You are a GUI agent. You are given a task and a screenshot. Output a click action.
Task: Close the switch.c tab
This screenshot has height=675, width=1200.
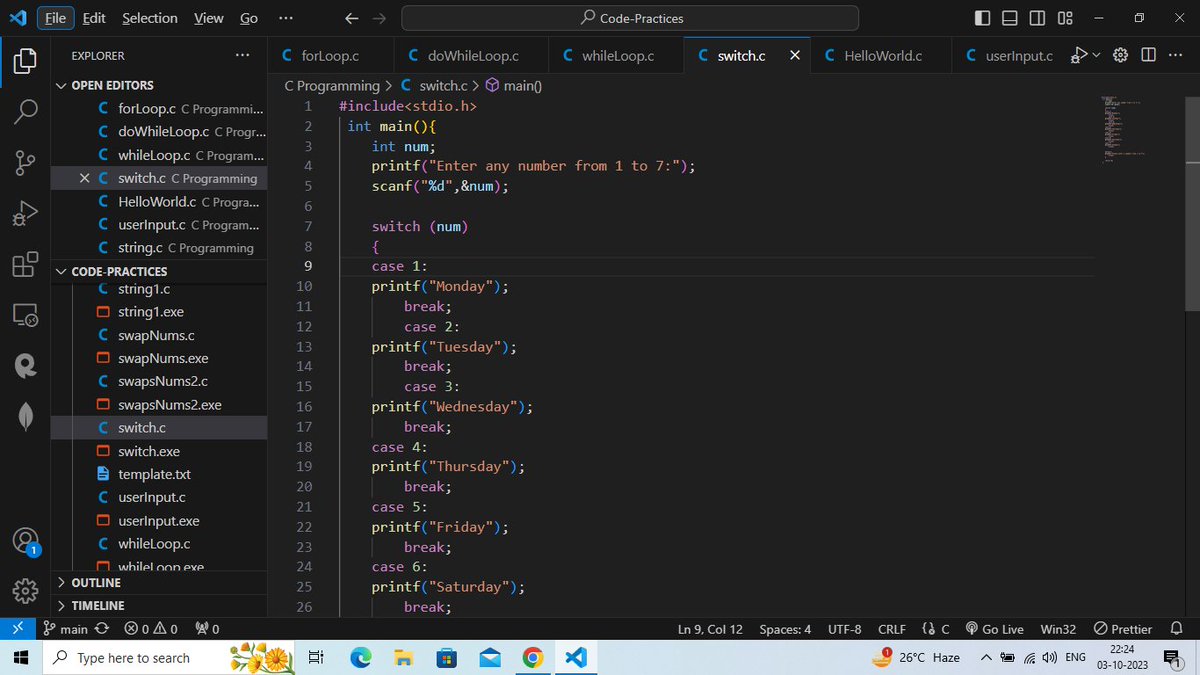[794, 55]
